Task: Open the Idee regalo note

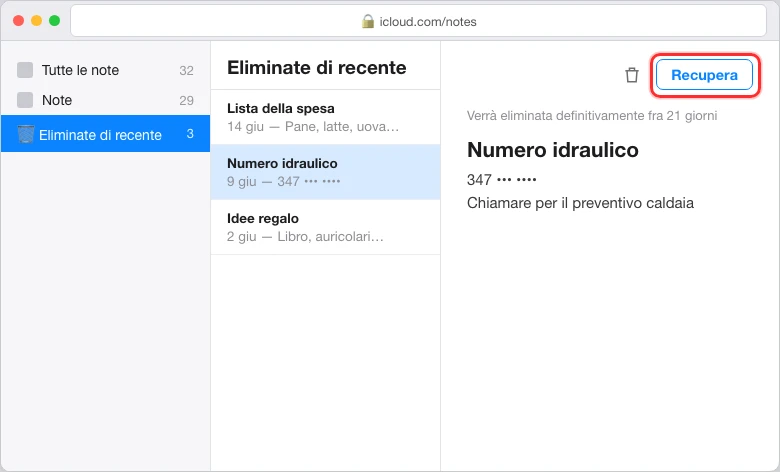Action: tap(325, 227)
